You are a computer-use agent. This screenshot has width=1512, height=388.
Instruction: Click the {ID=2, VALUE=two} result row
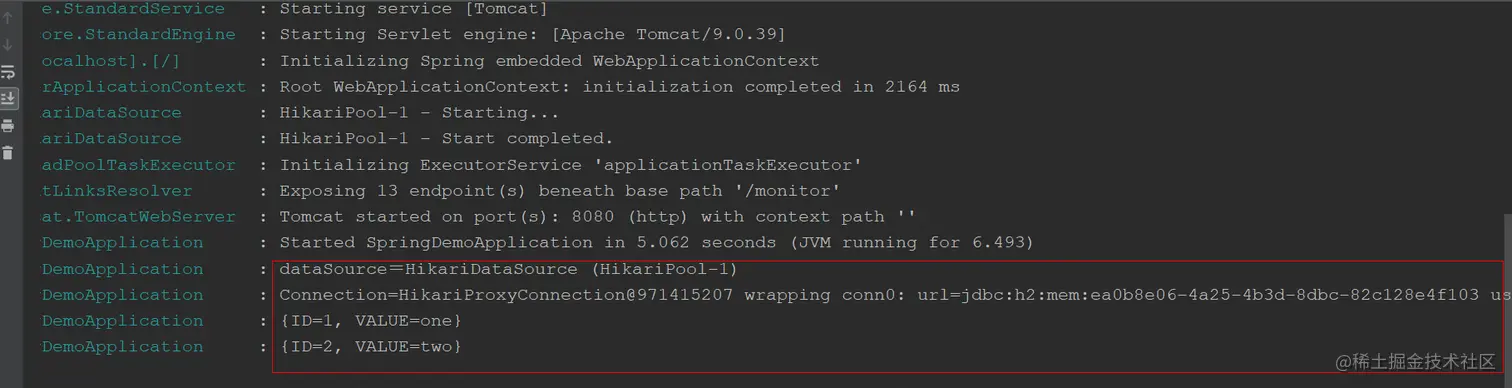click(x=370, y=346)
